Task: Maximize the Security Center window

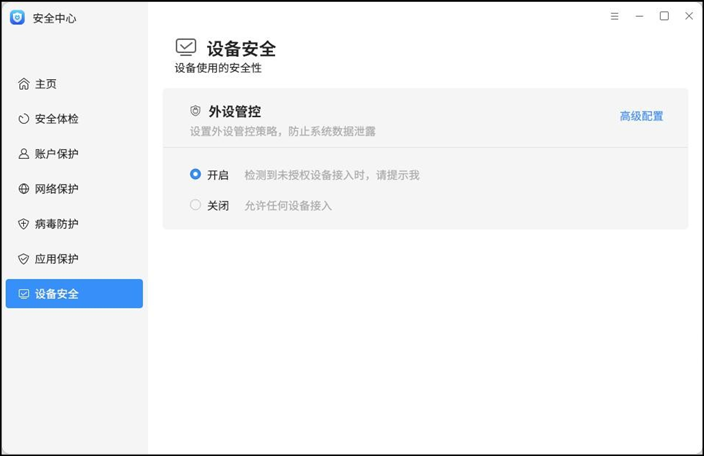Action: [x=664, y=16]
